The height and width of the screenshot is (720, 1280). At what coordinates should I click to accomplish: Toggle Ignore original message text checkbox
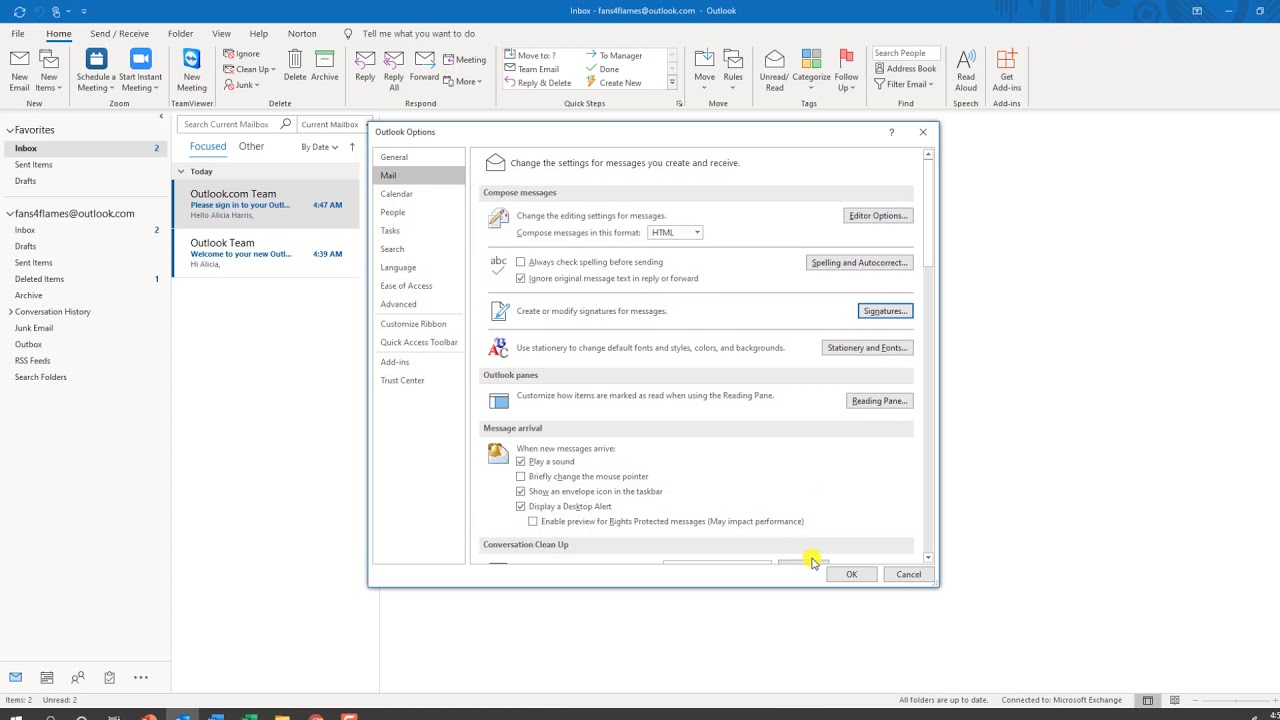[x=520, y=278]
